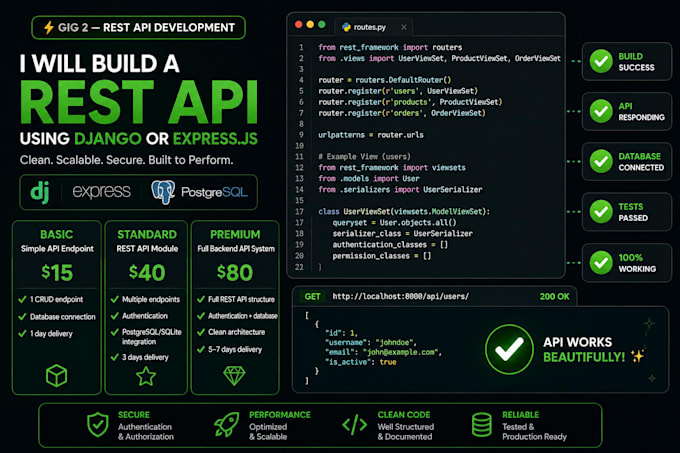680x453 pixels.
Task: Click the 'Well Structured & Documented' text
Action: coord(405,432)
